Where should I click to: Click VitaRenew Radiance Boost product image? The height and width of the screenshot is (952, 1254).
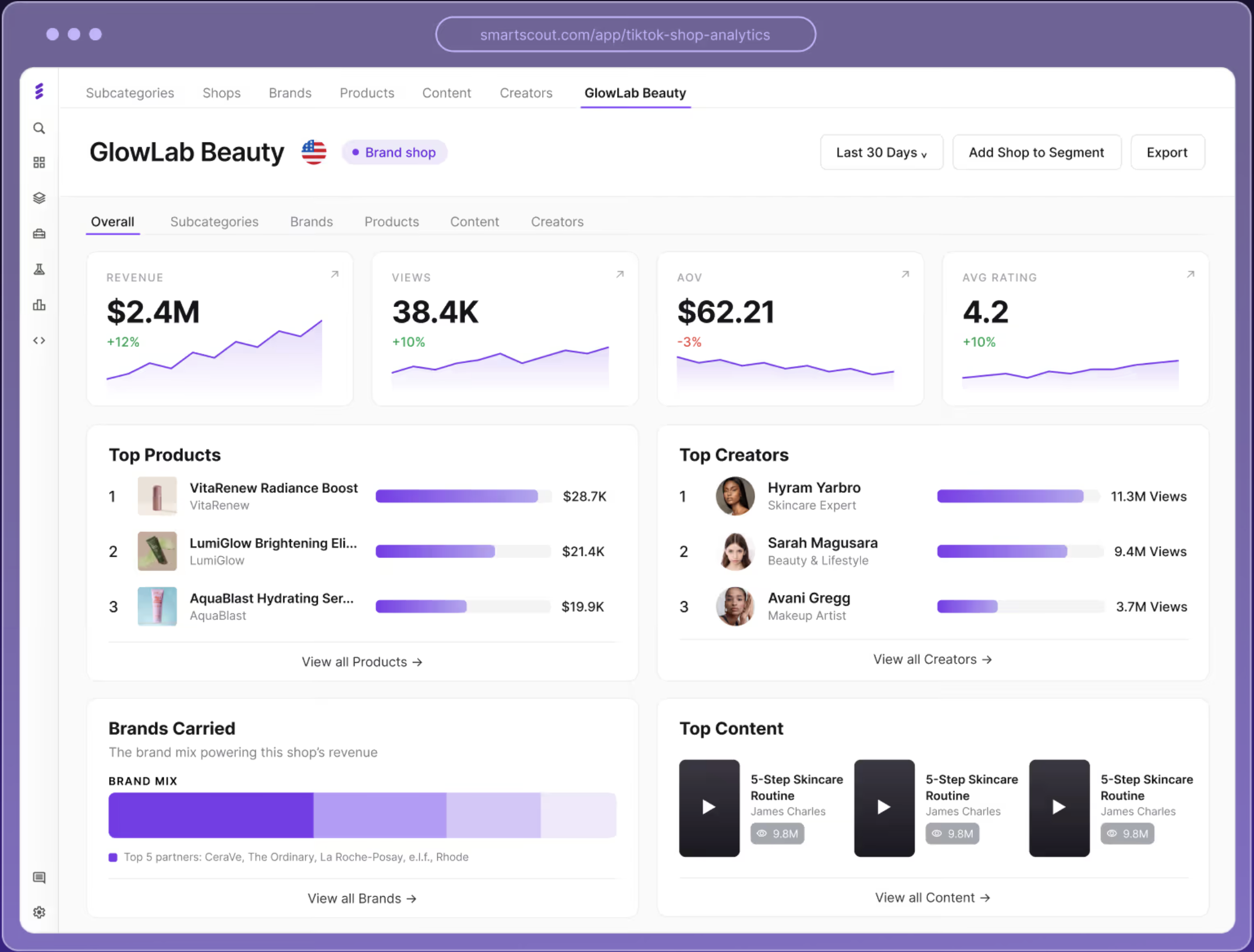[x=157, y=496]
